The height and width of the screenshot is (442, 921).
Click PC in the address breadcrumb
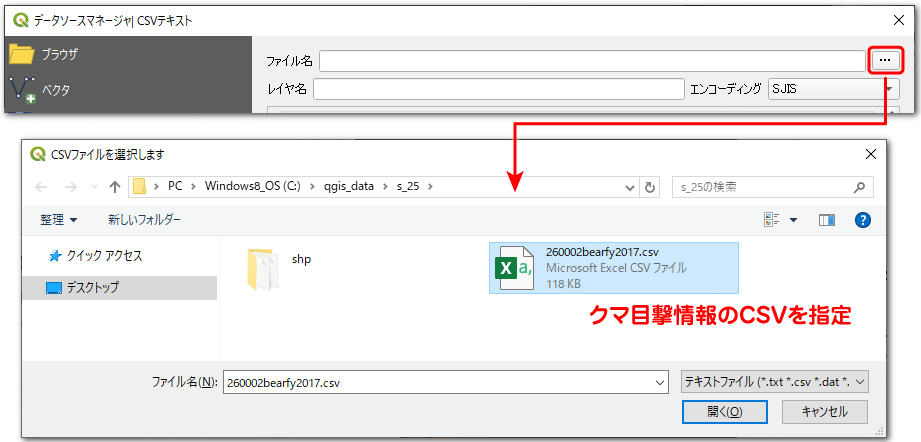(175, 187)
